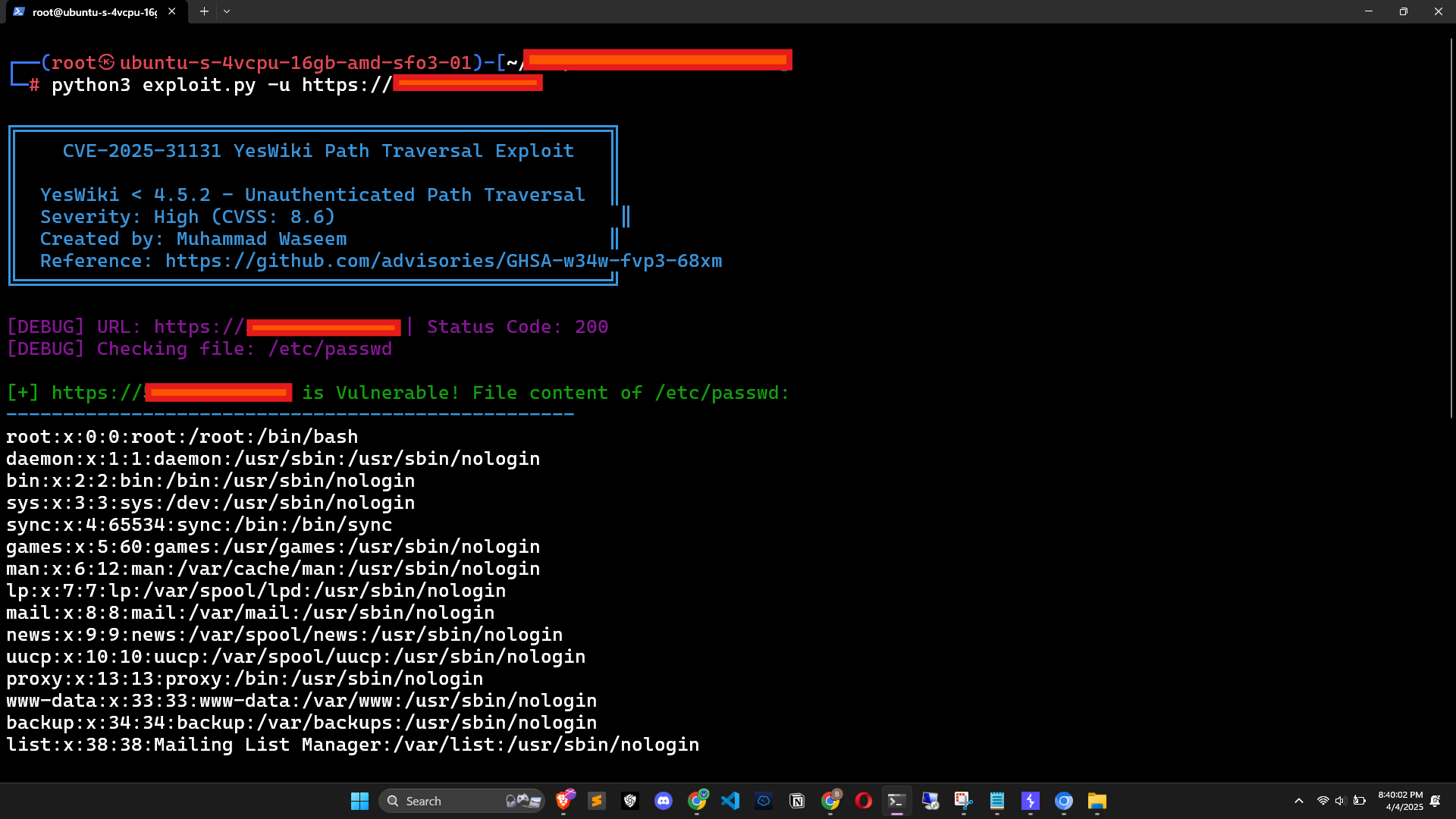Image resolution: width=1456 pixels, height=819 pixels.
Task: Open the Windows Start menu
Action: [359, 801]
